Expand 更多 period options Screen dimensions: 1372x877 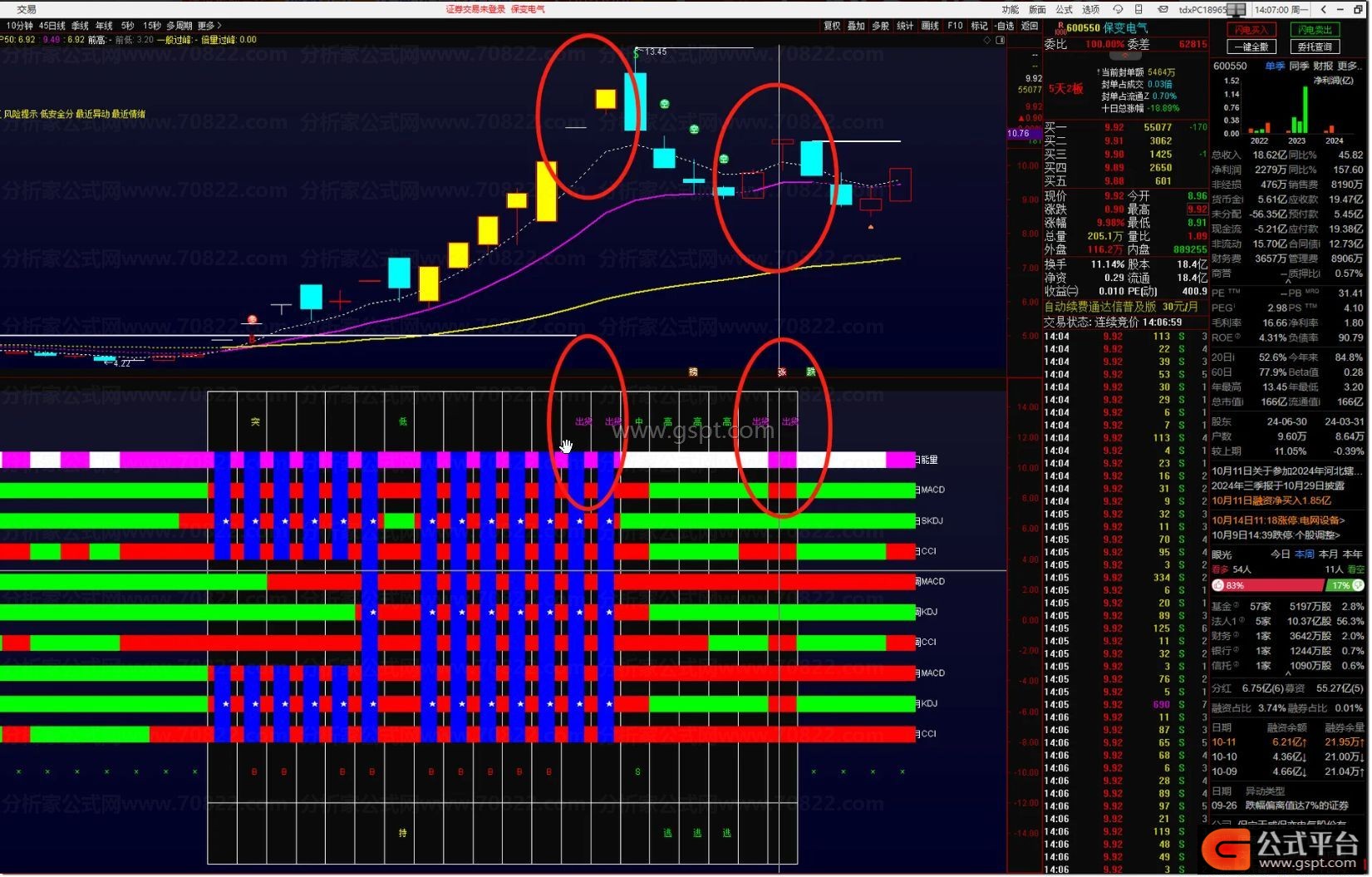pos(209,26)
